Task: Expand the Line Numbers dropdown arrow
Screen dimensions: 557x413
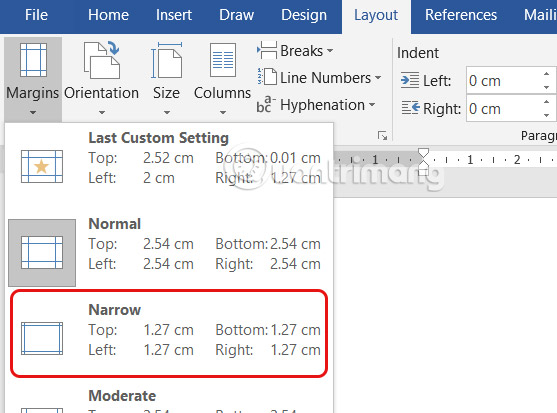Action: [378, 77]
